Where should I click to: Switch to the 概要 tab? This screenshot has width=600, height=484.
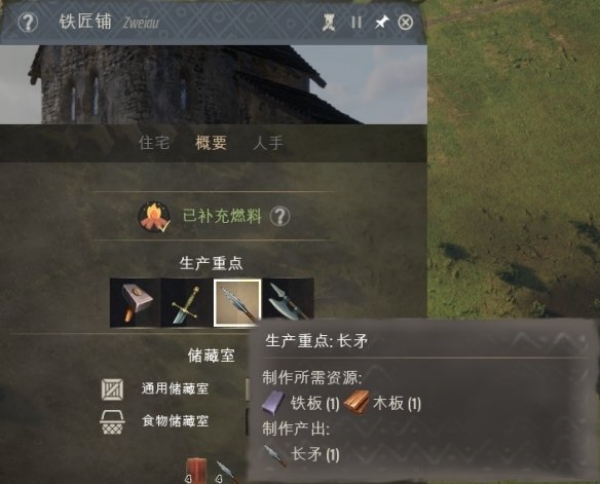211,143
